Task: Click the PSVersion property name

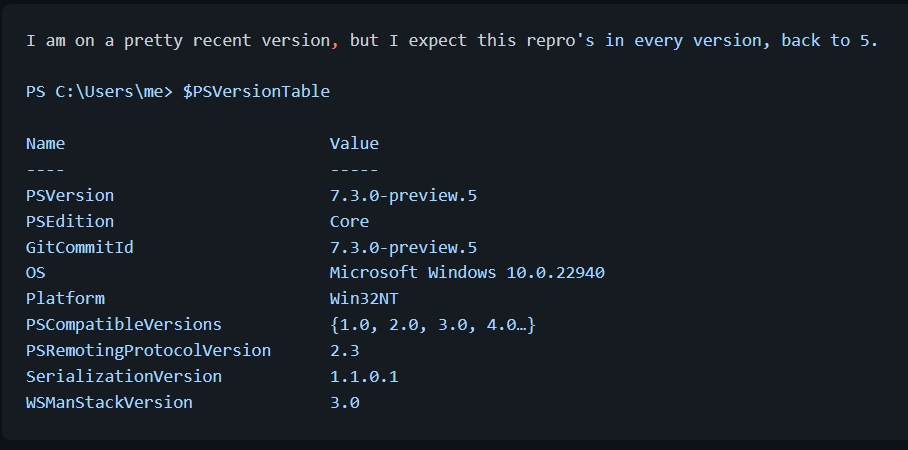Action: point(70,195)
